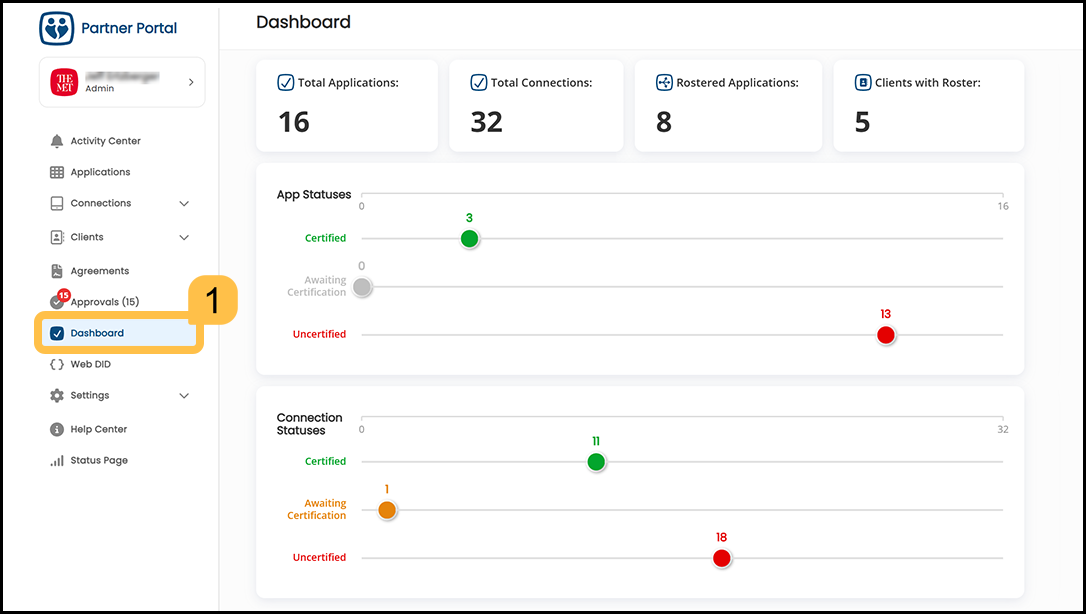Click Certified label under Connection Statuses
The height and width of the screenshot is (614, 1086).
tap(326, 462)
